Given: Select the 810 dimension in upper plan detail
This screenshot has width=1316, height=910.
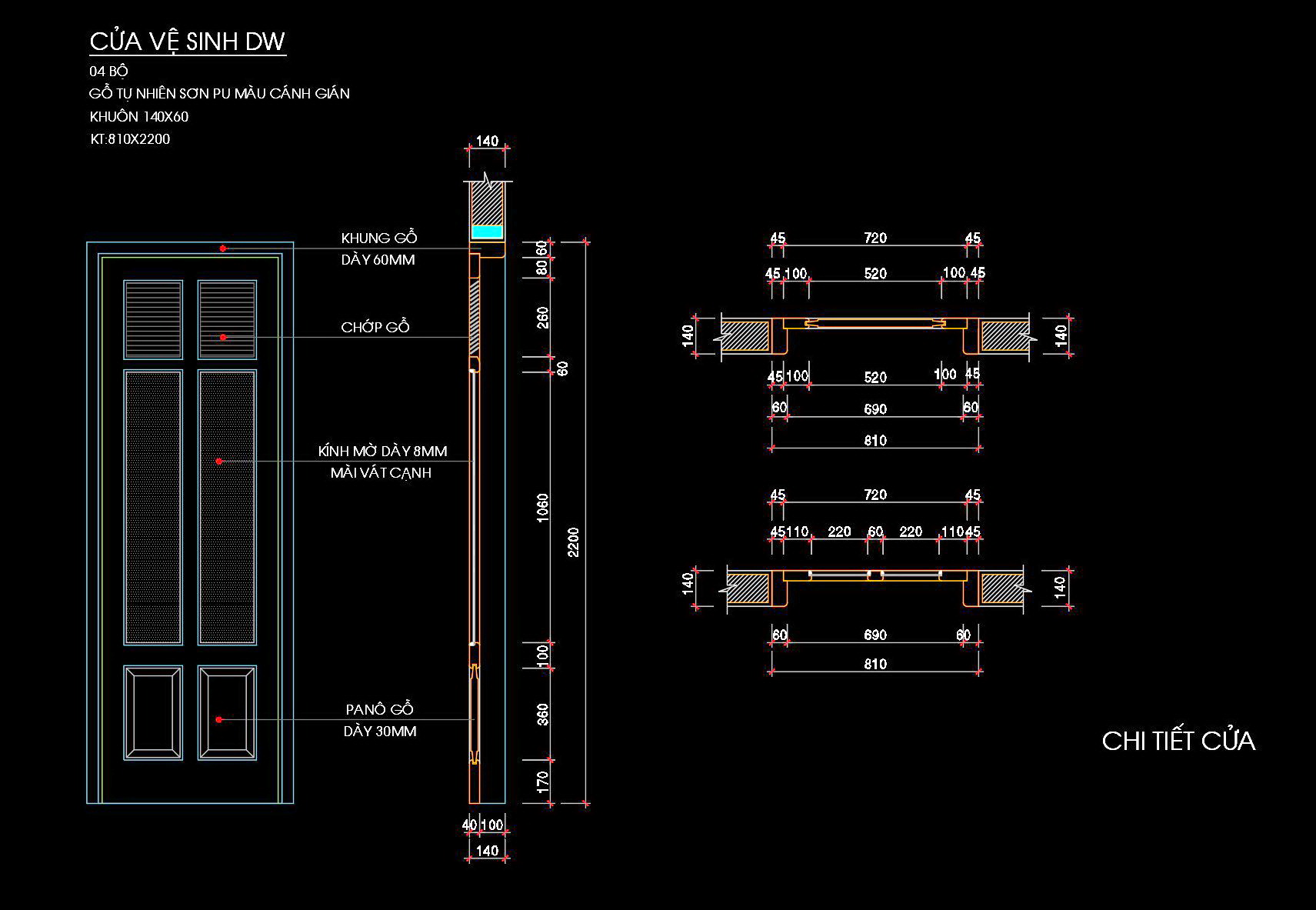Looking at the screenshot, I should [875, 441].
